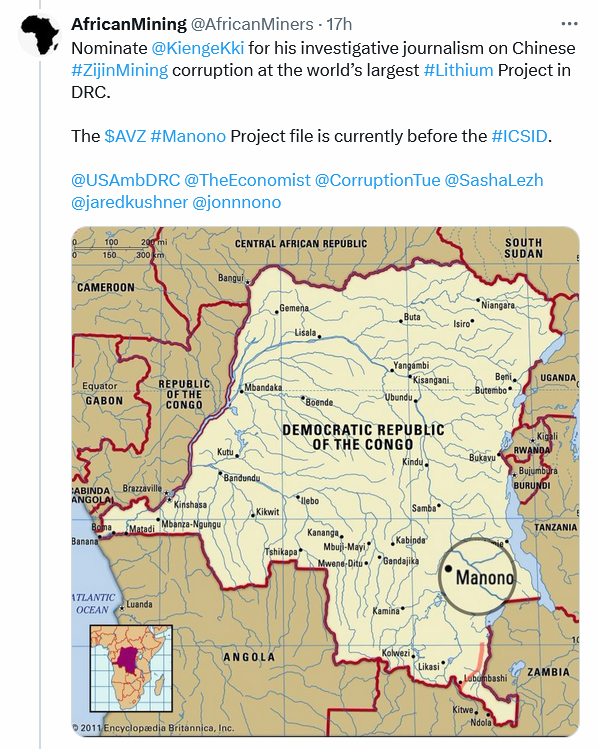This screenshot has height=749, width=598.
Task: Click the $AVZ cashtag
Action: (125, 136)
